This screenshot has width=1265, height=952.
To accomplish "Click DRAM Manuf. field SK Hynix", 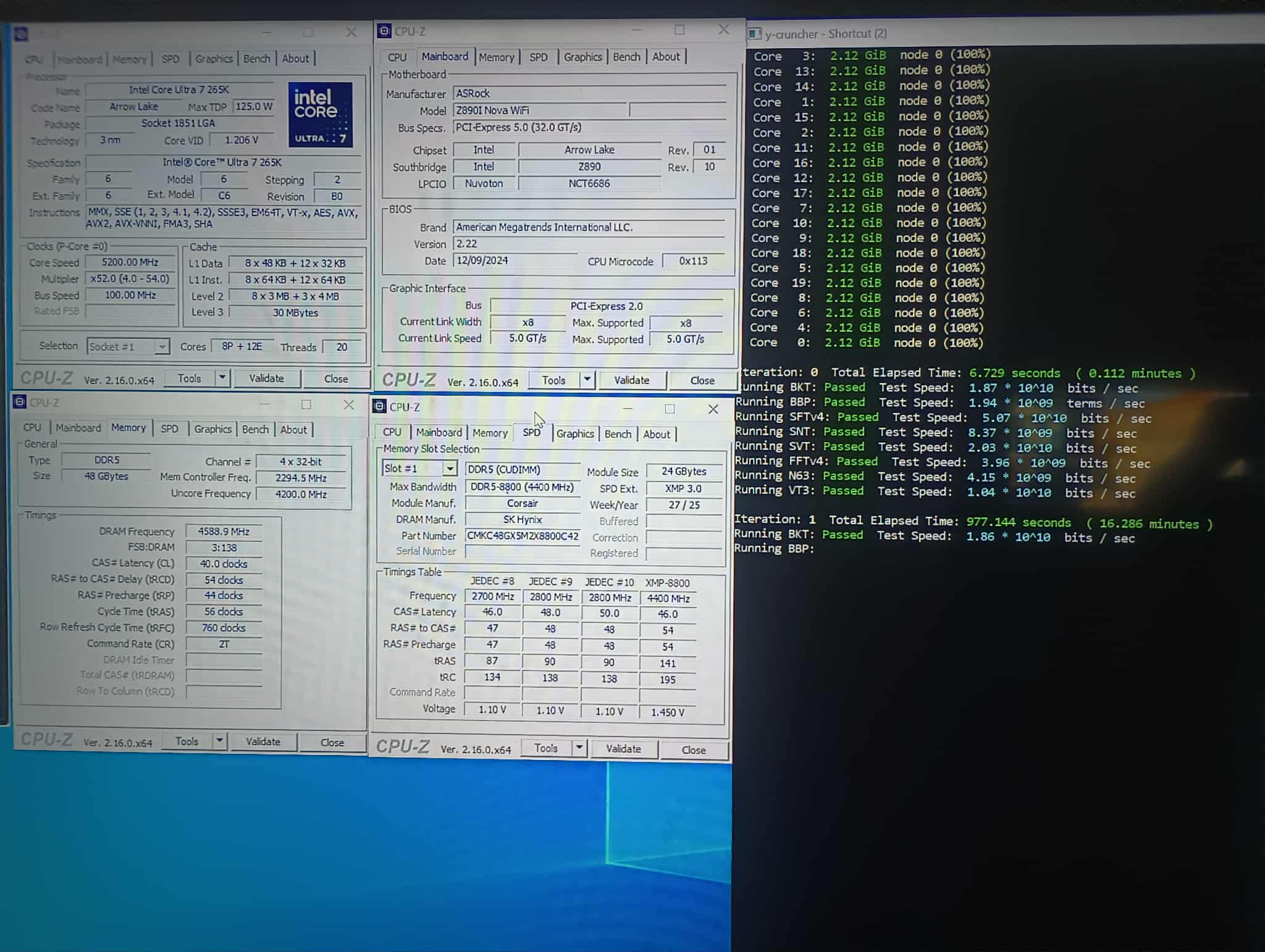I will click(x=523, y=519).
